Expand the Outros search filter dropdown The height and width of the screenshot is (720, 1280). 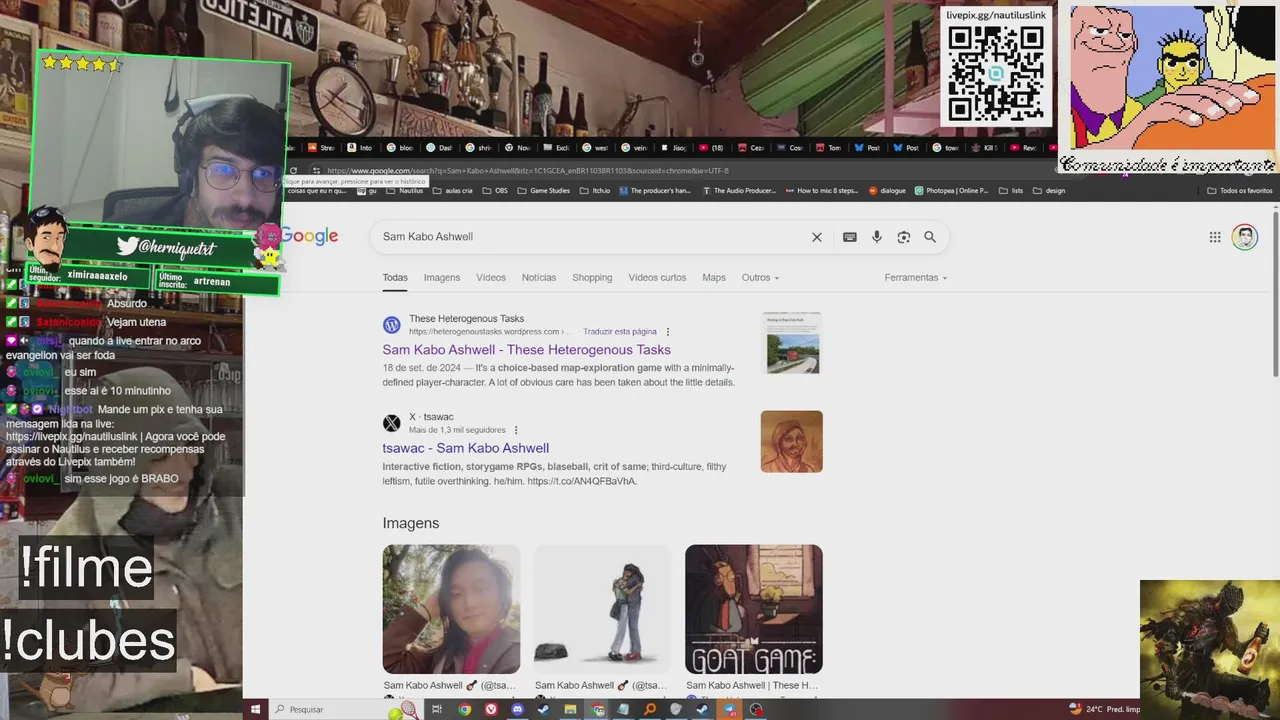point(760,278)
